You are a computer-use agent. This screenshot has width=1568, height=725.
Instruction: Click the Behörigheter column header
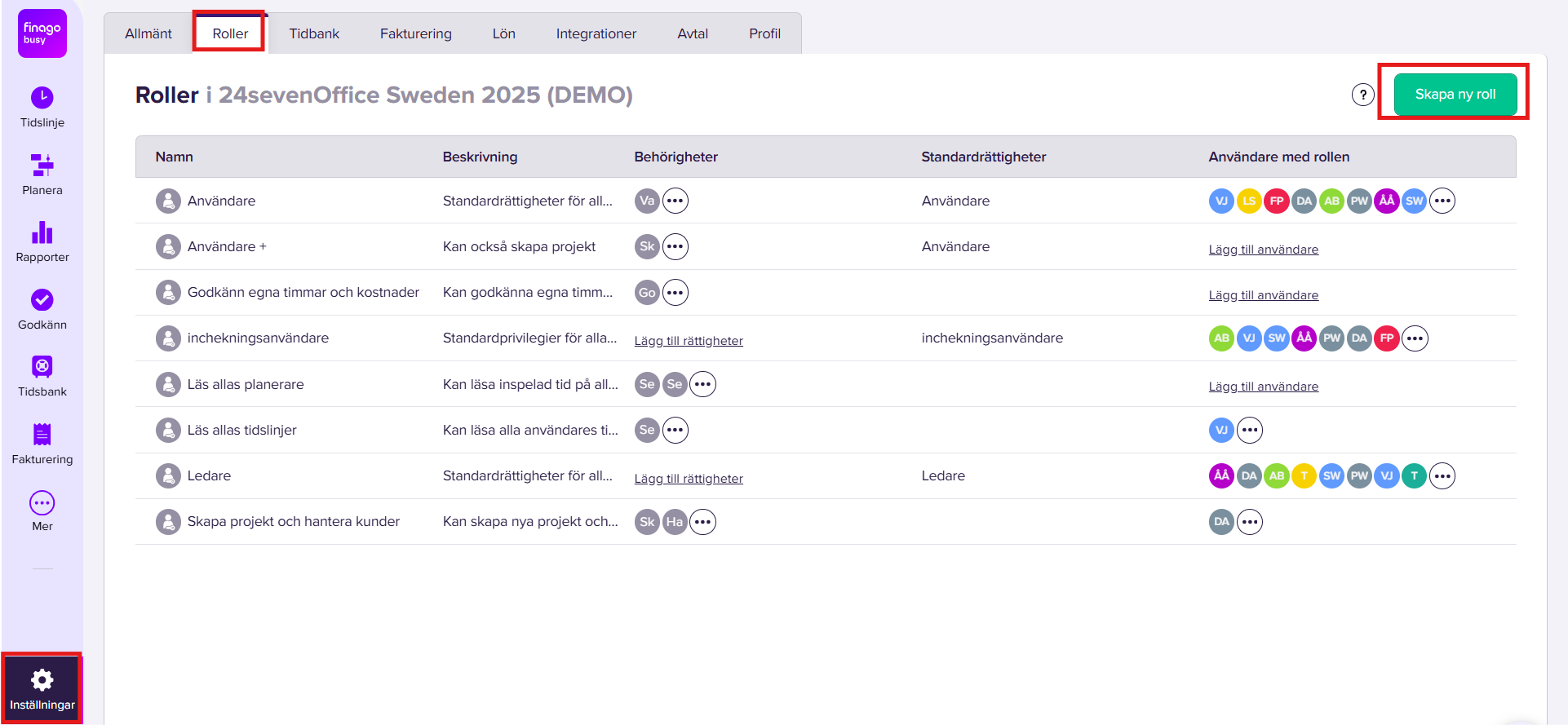pos(676,157)
